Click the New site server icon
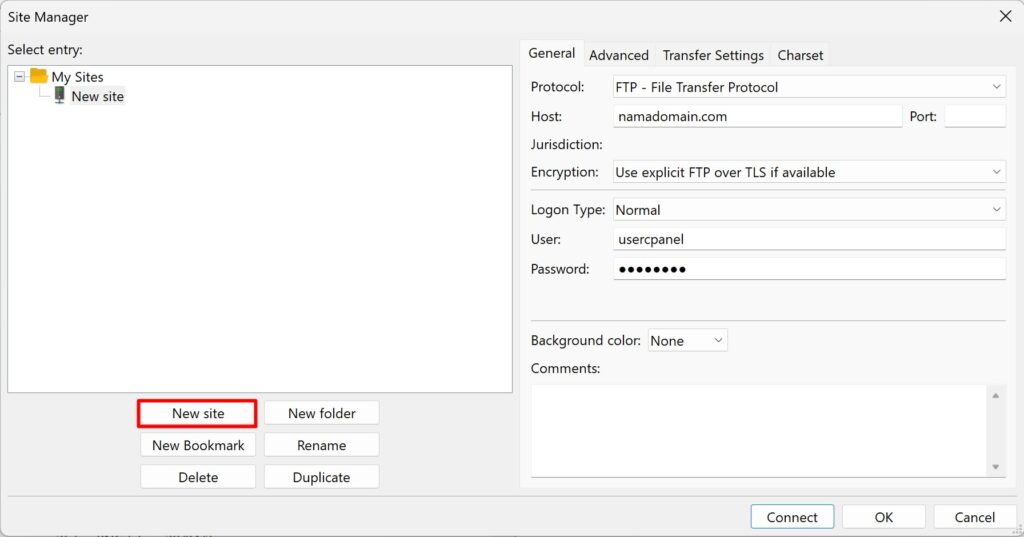Screen dimensions: 1024x537 point(59,95)
